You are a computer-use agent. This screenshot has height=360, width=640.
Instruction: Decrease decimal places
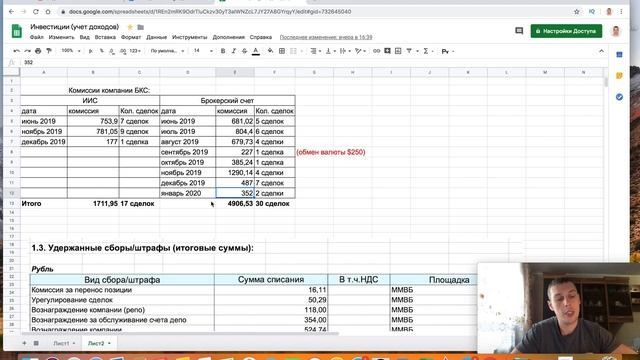coord(112,51)
